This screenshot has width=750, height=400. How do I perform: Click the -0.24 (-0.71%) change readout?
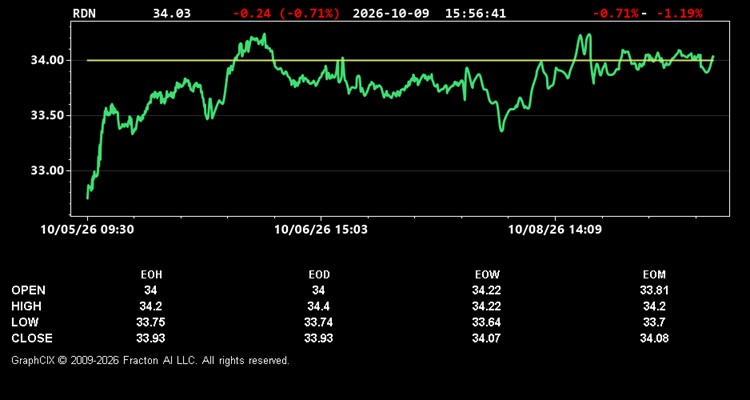click(287, 13)
